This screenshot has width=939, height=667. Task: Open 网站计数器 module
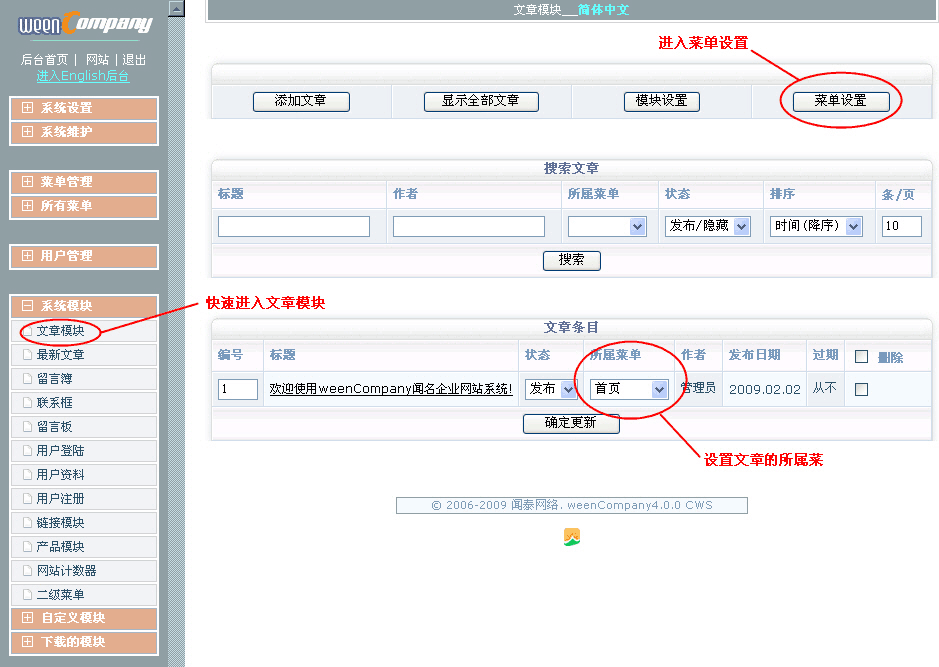[x=84, y=570]
